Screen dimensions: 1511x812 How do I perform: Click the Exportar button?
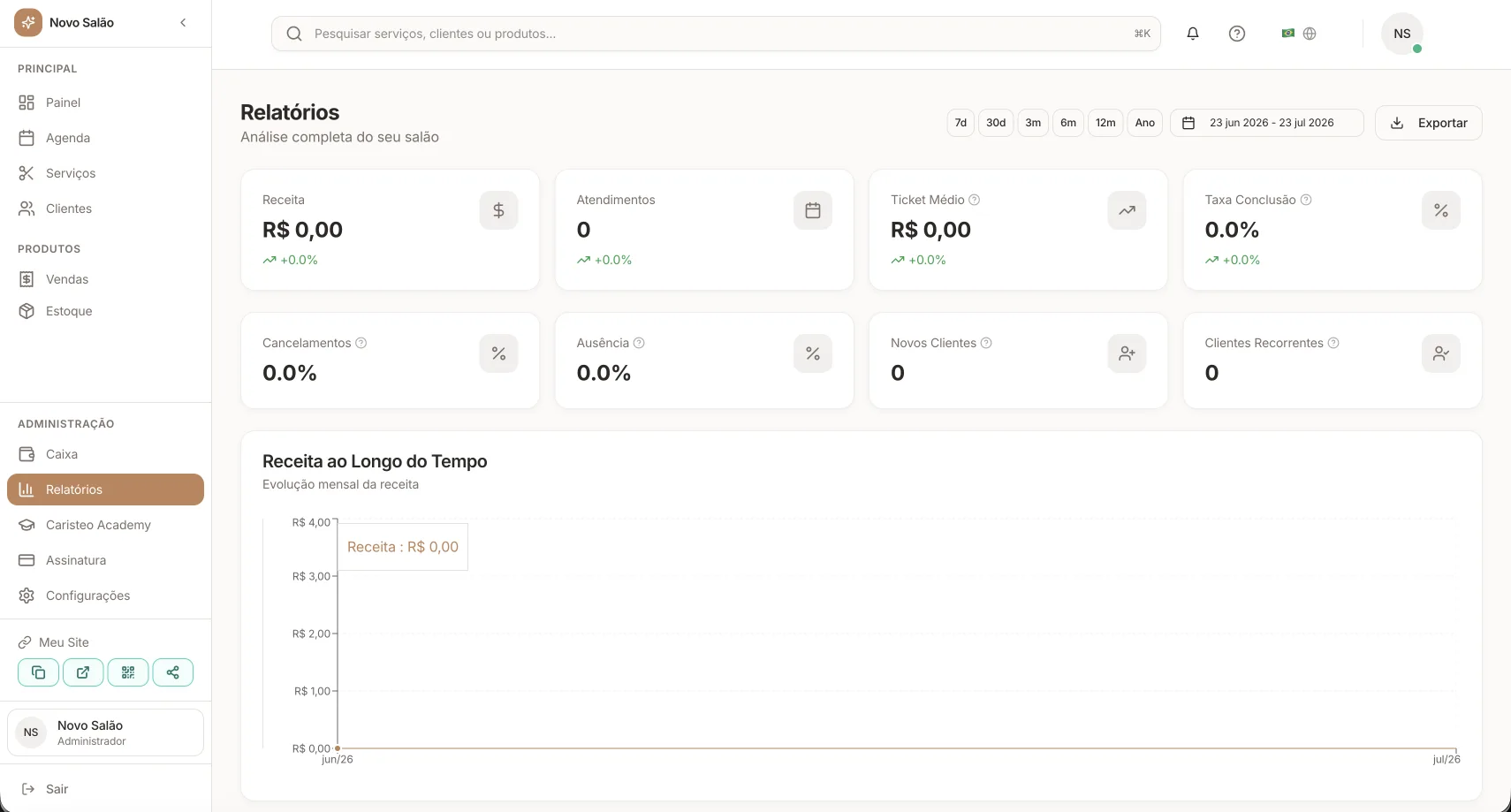pyautogui.click(x=1429, y=123)
